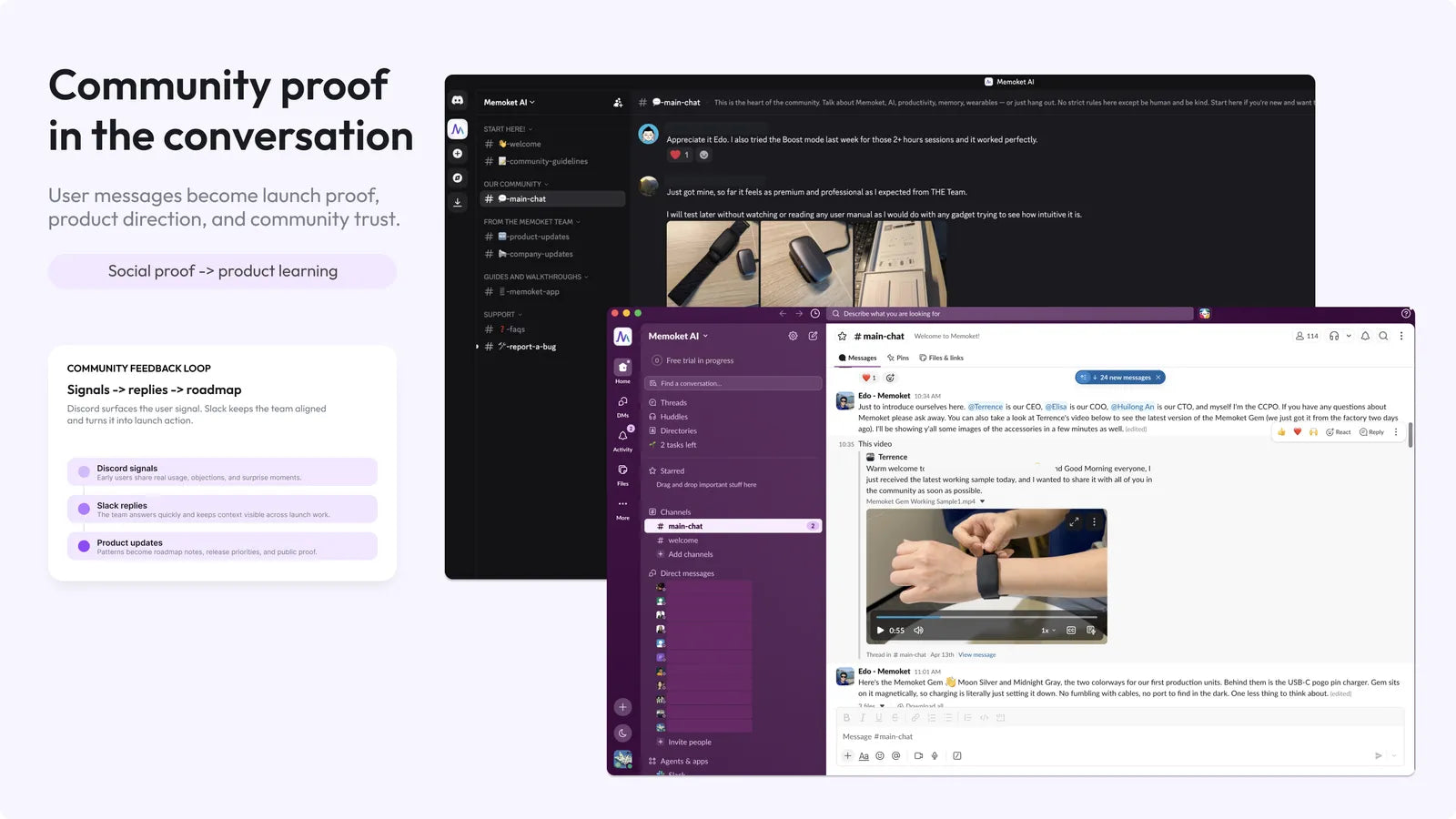1456x819 pixels.
Task: Add a reaction to the Boost mode message
Action: pyautogui.click(x=703, y=155)
